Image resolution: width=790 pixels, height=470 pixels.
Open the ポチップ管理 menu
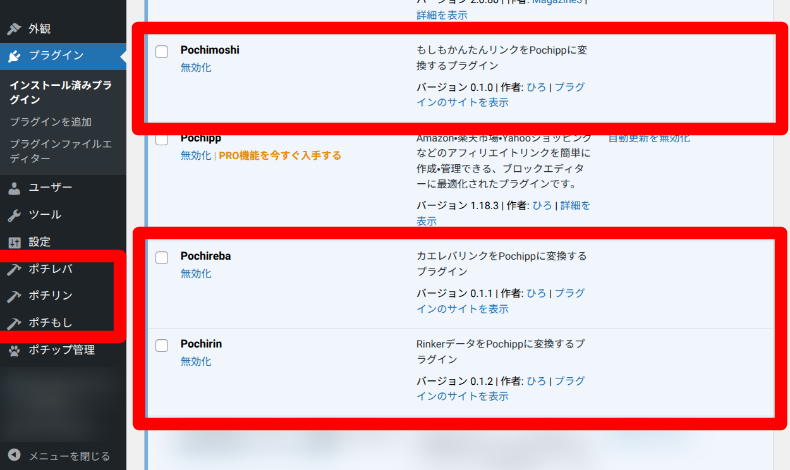pos(63,350)
